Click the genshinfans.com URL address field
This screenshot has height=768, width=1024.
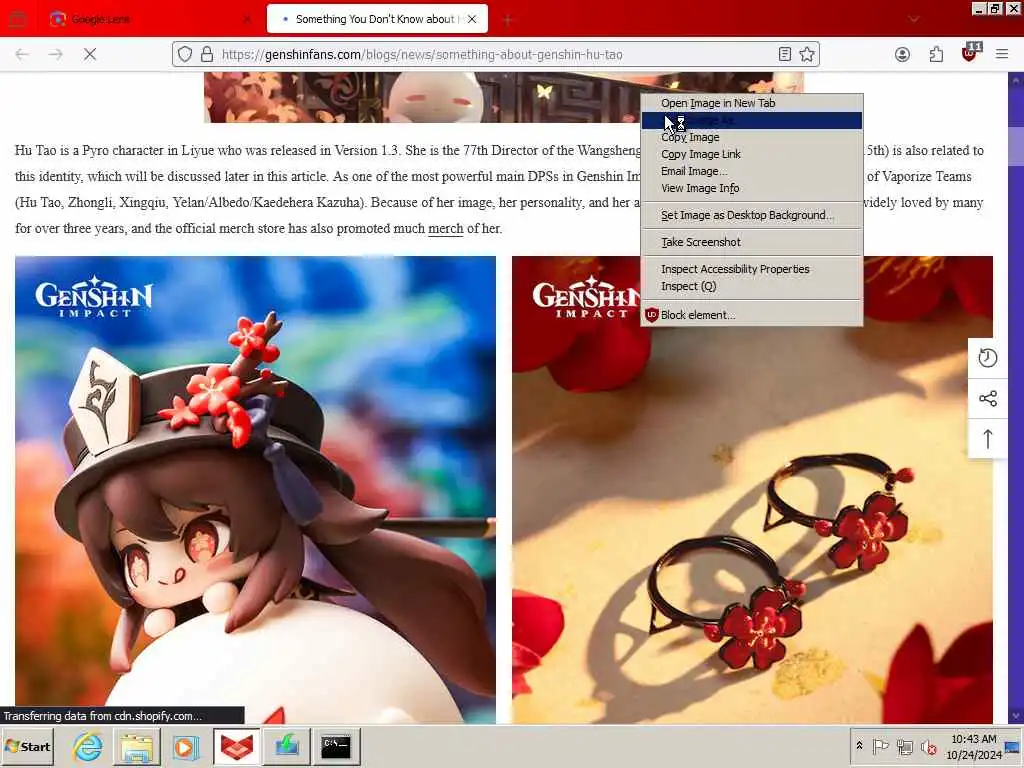coord(496,55)
